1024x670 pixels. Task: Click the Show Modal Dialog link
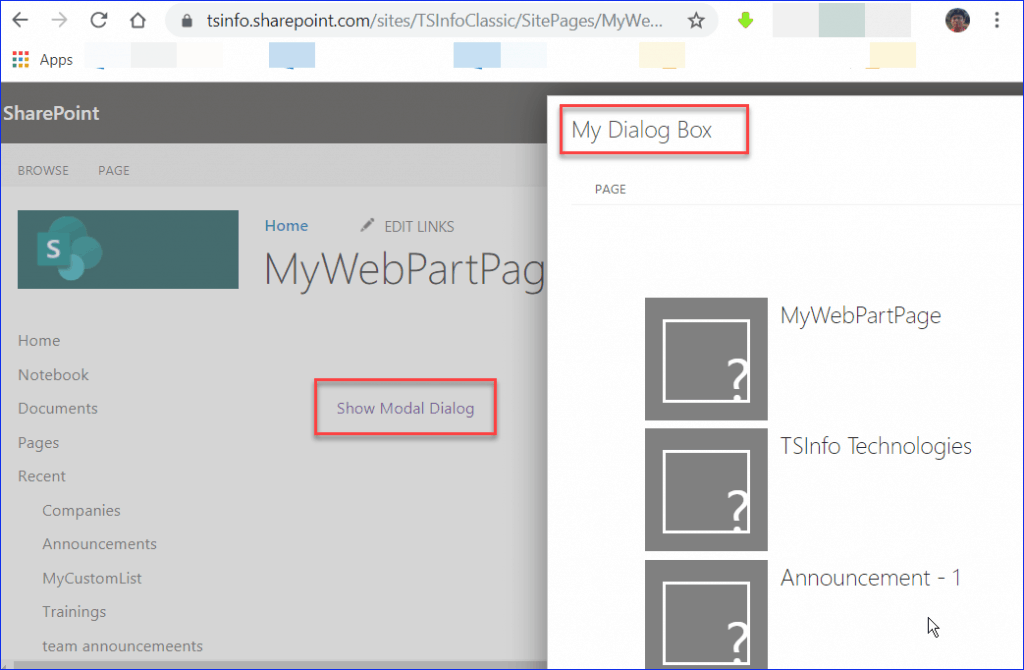(405, 408)
